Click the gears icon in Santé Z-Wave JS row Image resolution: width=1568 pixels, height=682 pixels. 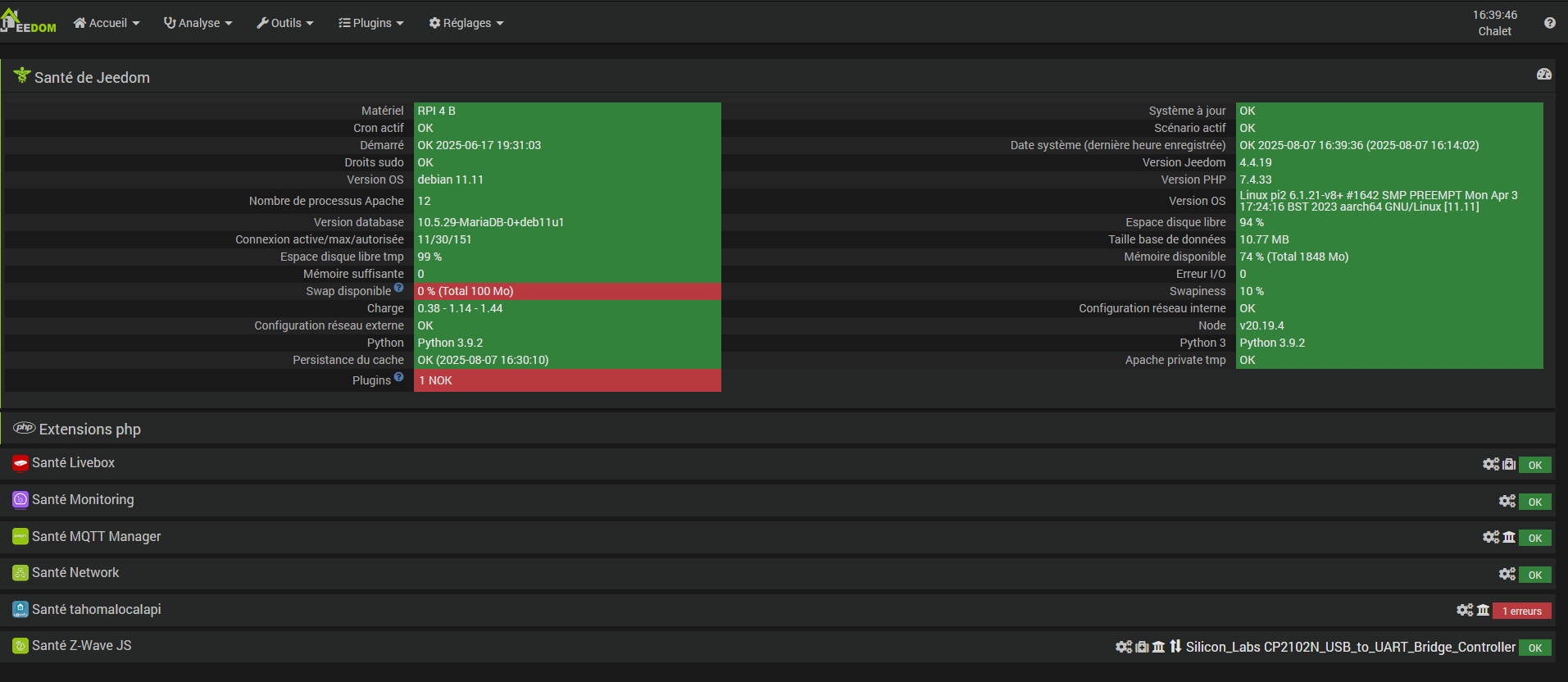[x=1124, y=647]
